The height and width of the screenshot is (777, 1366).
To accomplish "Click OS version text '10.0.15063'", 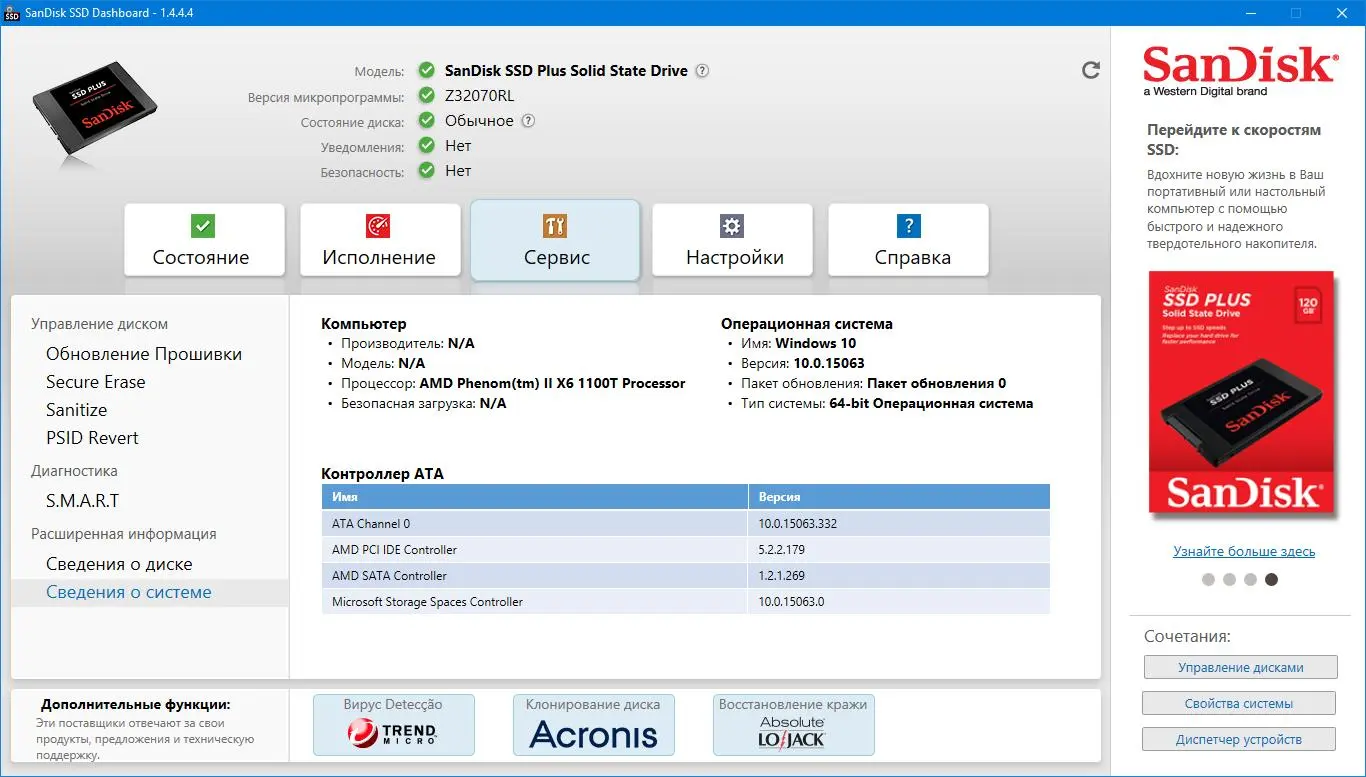I will tap(829, 364).
